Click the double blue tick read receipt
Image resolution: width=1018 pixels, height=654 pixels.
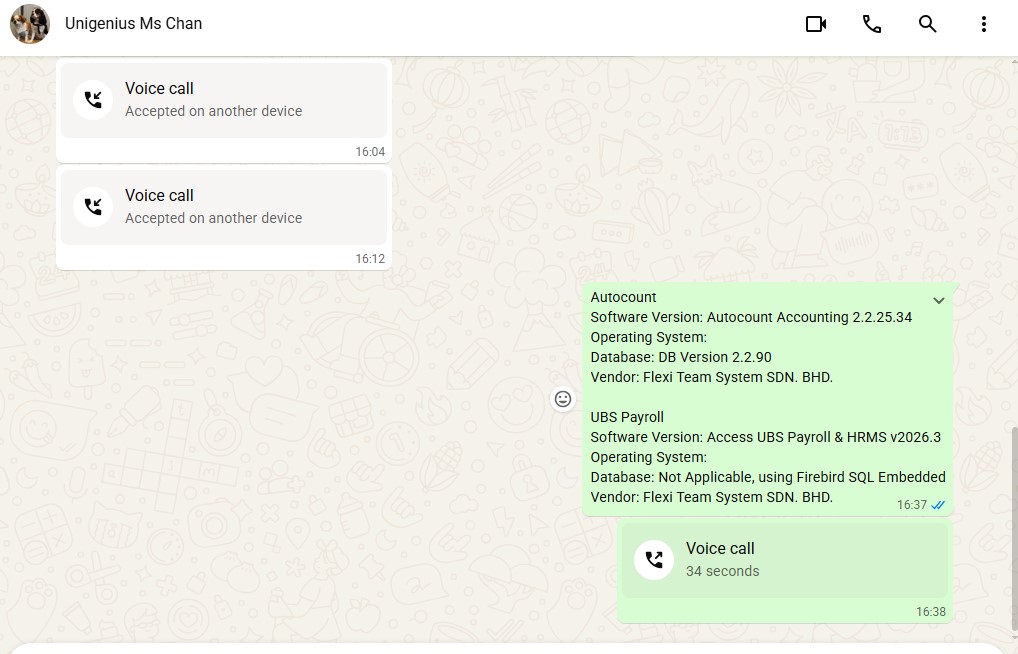(938, 505)
